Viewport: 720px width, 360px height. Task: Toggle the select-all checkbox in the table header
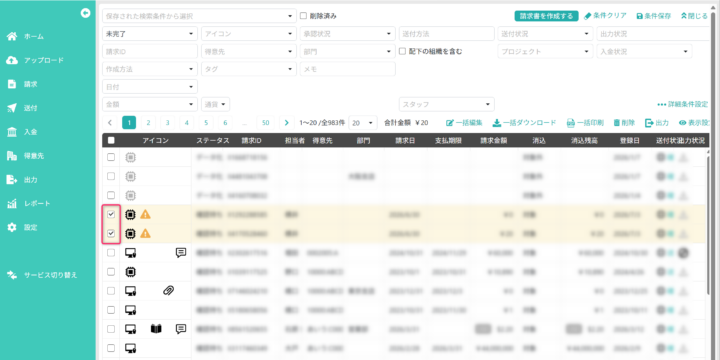111,141
